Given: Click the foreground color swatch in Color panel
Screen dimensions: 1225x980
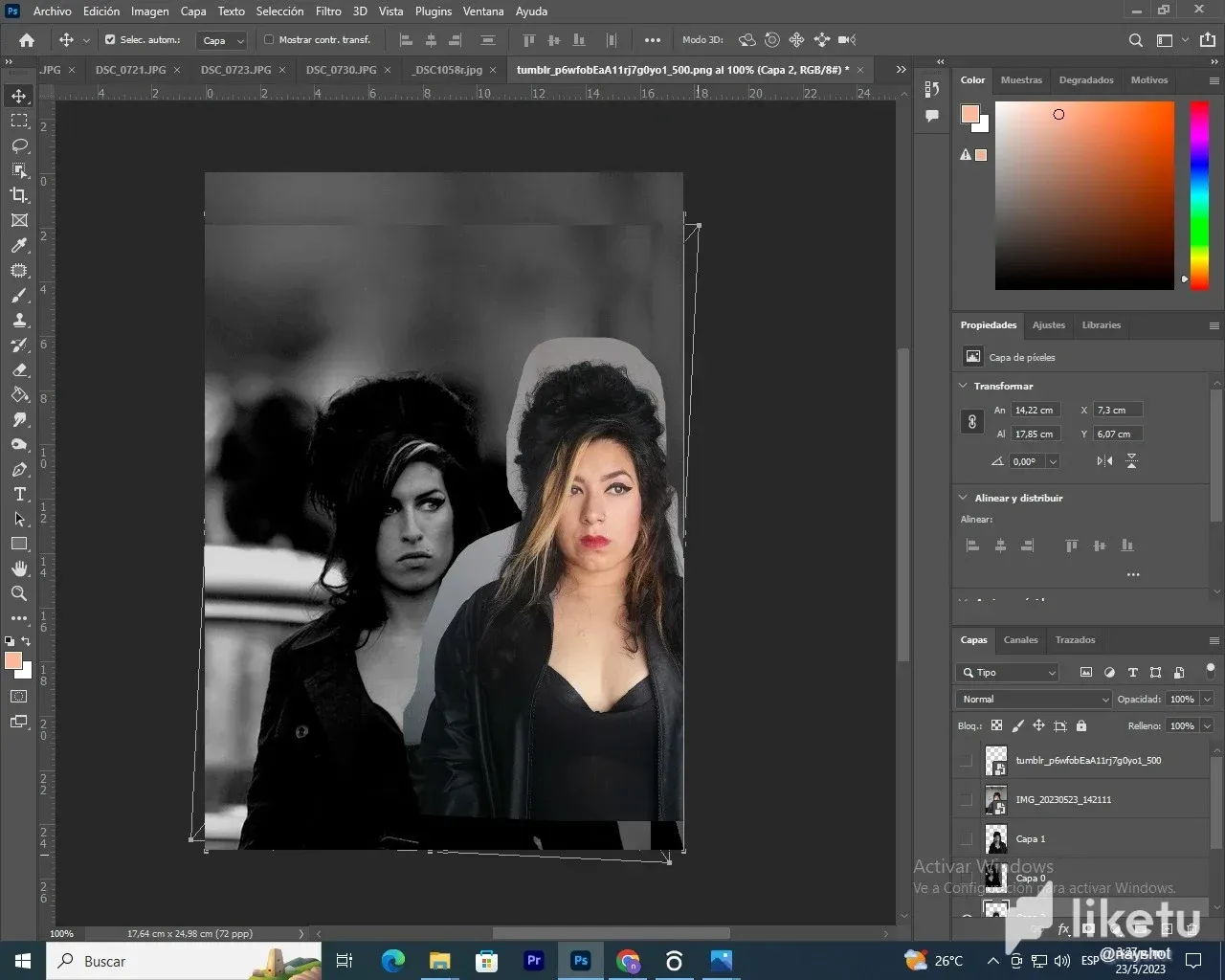Looking at the screenshot, I should 969,114.
